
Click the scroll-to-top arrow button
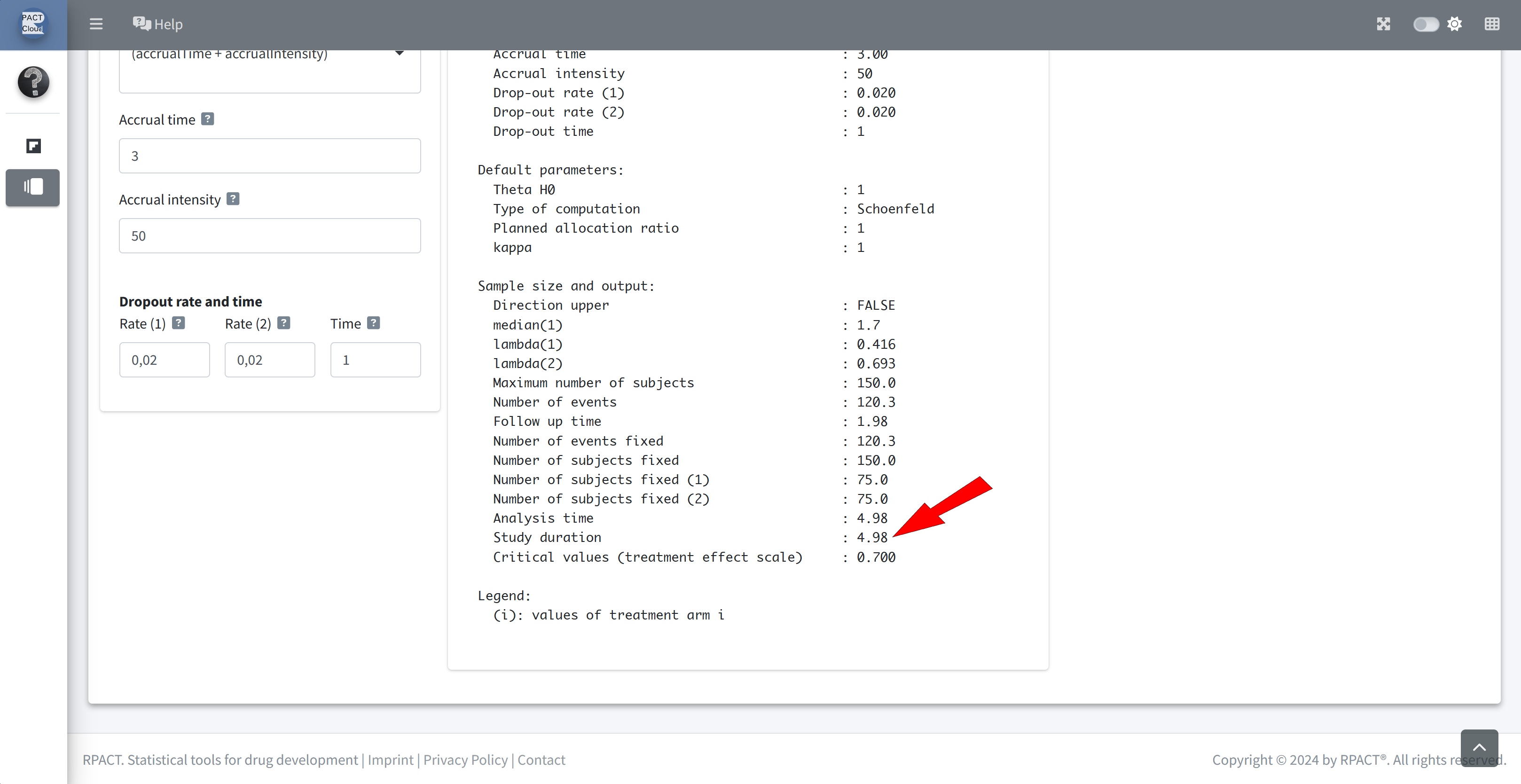[x=1479, y=747]
